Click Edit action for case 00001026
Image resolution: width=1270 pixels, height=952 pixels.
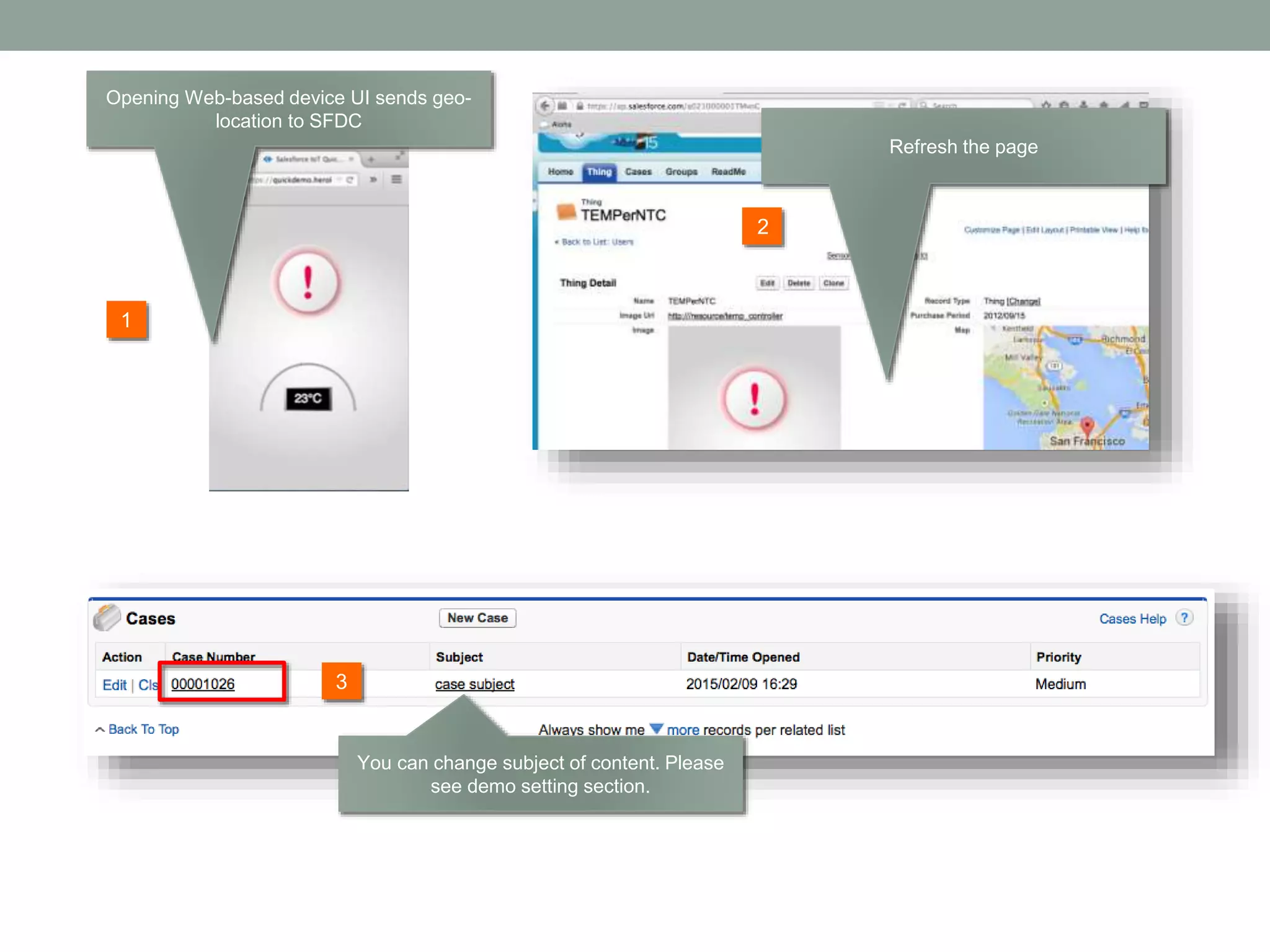[114, 685]
